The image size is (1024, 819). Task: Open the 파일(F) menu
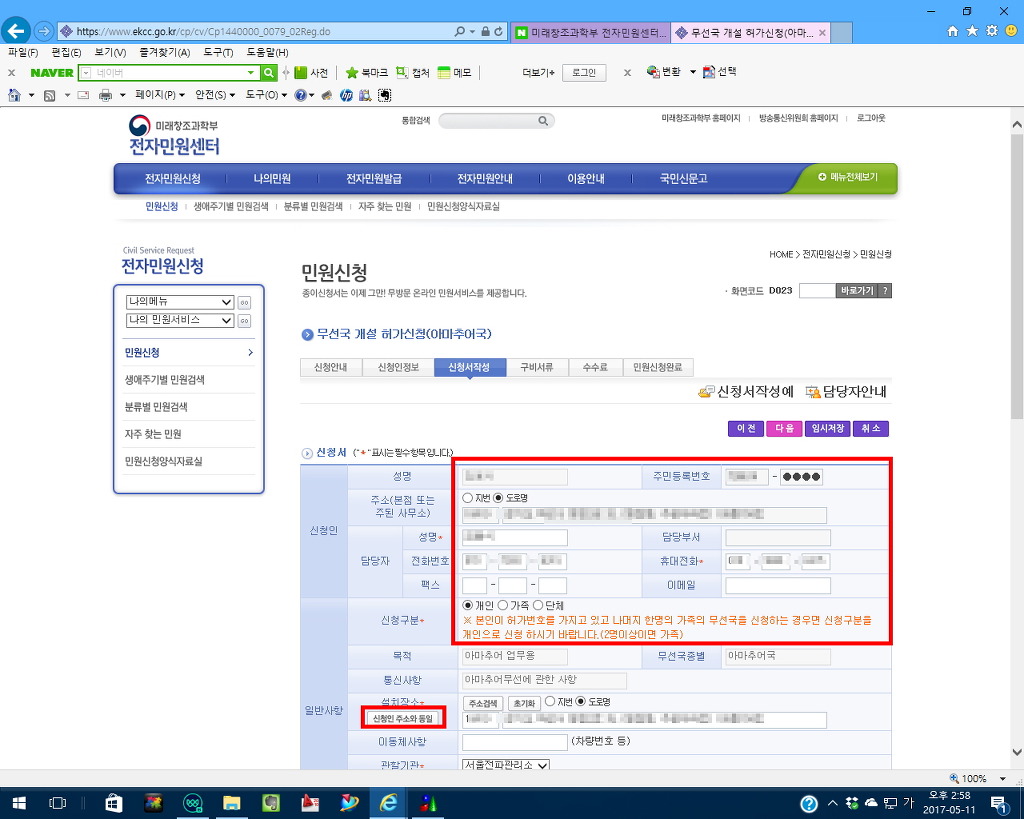(23, 52)
